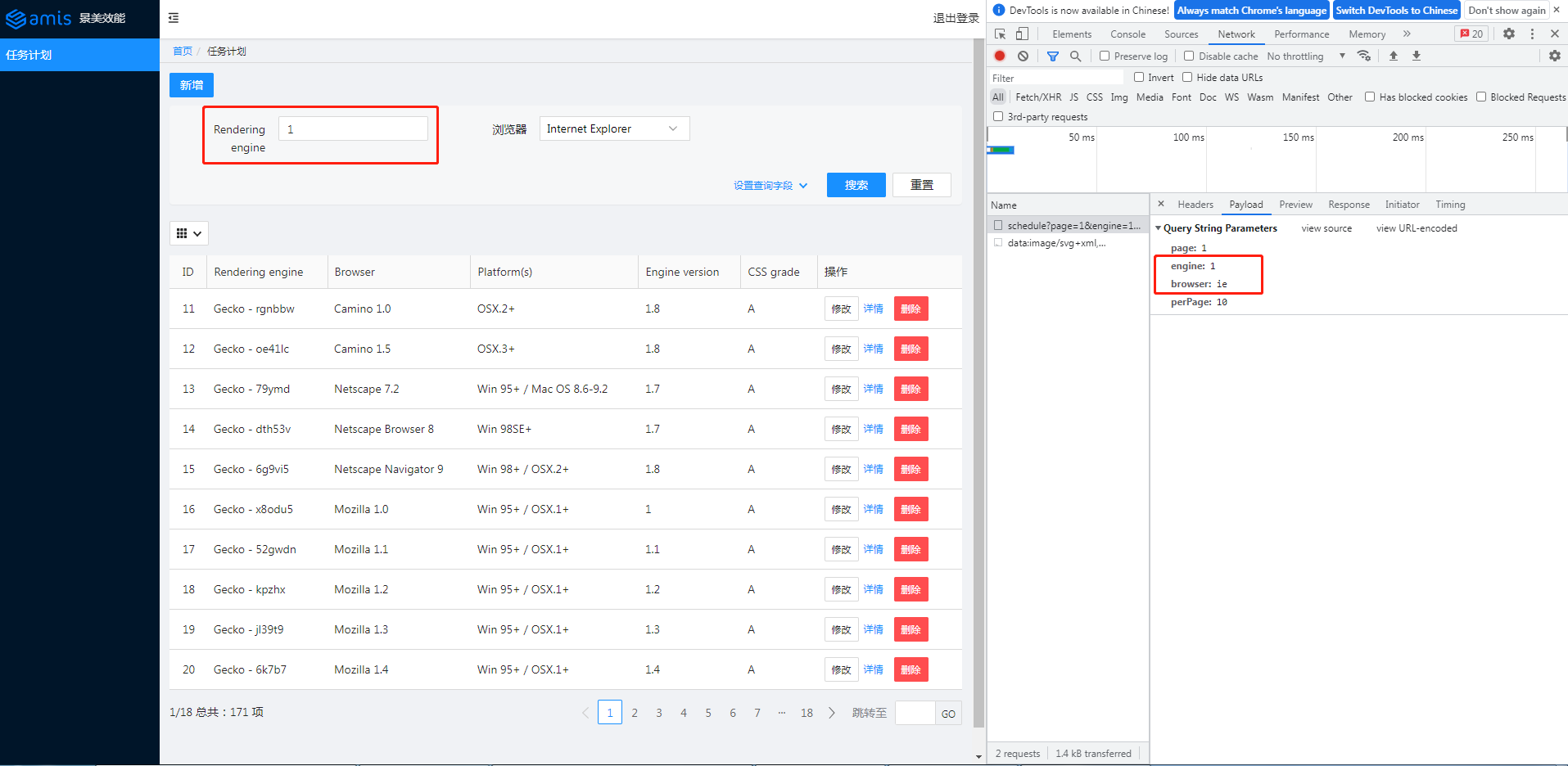Viewport: 1568px width, 766px height.
Task: Collapse the sidebar with the menu fold icon
Action: pyautogui.click(x=174, y=18)
